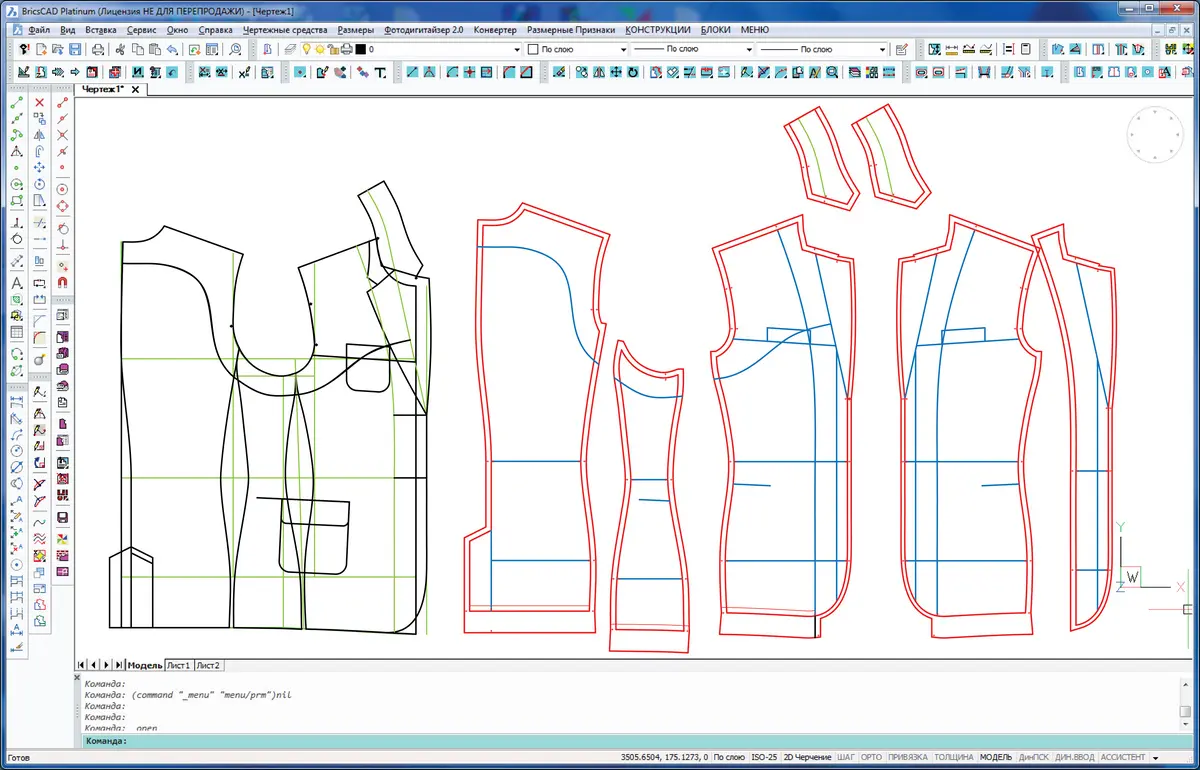Expand the layer name dropdown
Viewport: 1200px width, 770px height.
[x=516, y=49]
